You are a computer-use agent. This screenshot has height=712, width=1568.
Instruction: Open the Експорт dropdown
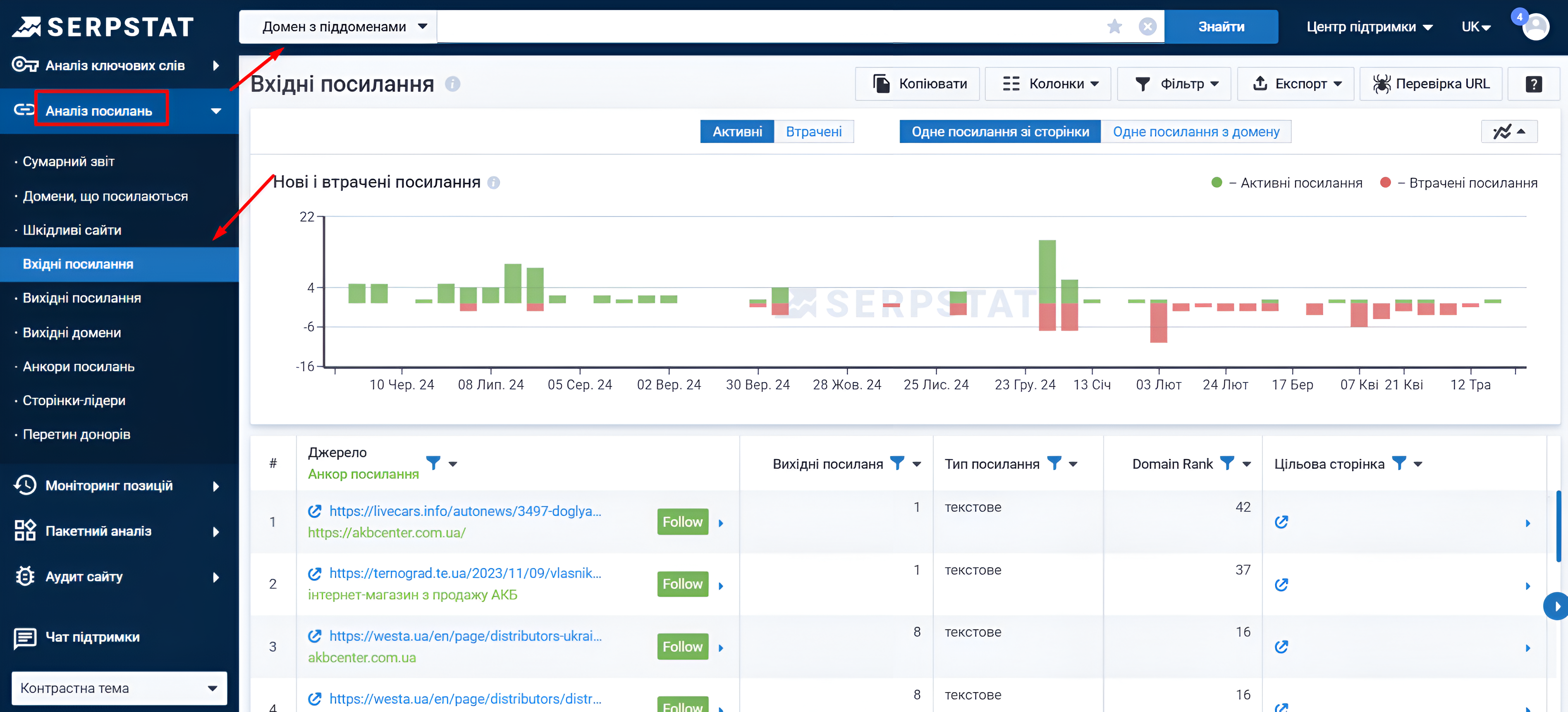(x=1296, y=84)
